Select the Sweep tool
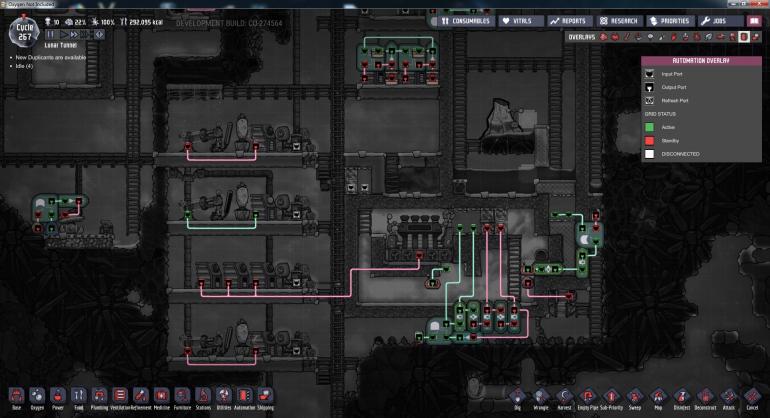Screen dimensions: 770x418 (x=635, y=396)
